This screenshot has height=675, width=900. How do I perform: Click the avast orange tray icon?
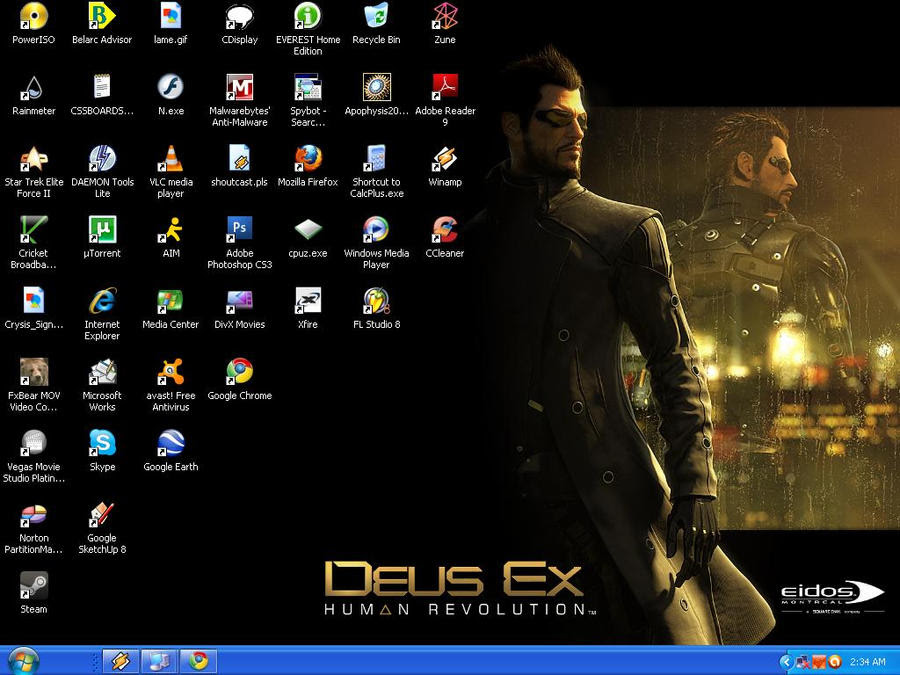pyautogui.click(x=835, y=662)
